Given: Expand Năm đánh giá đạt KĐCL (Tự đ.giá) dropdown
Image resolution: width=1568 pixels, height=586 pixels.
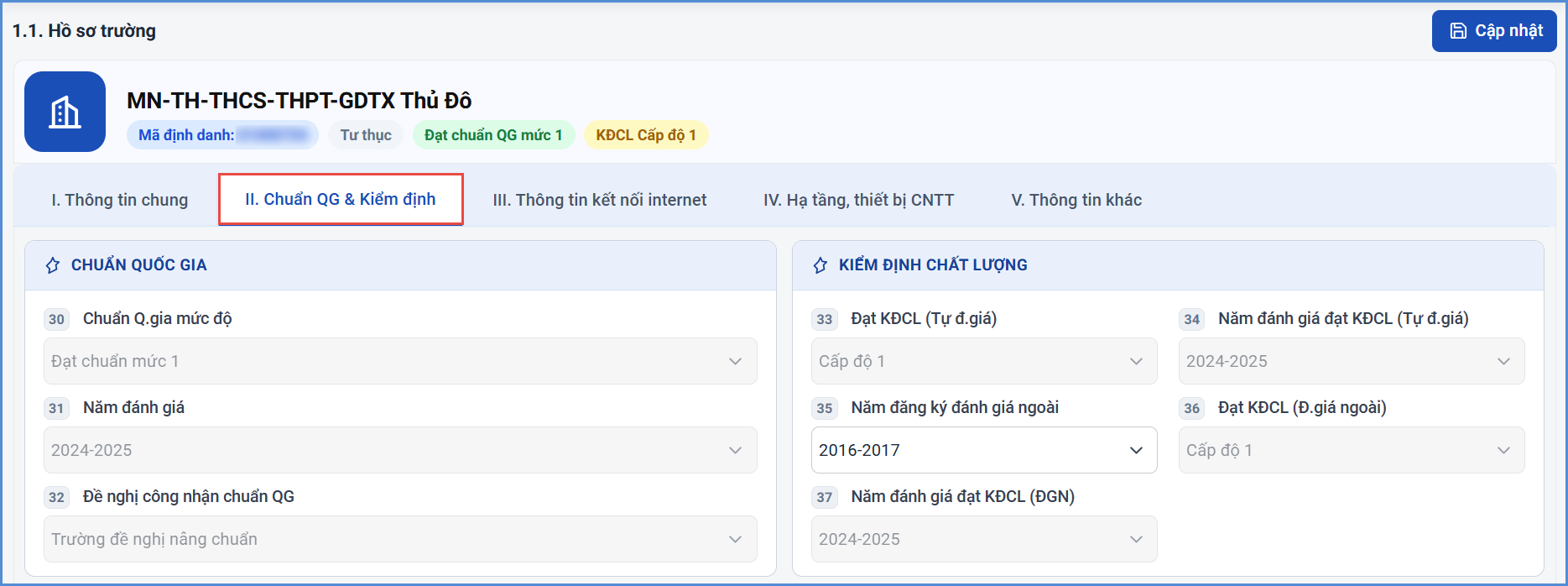Looking at the screenshot, I should click(1352, 361).
